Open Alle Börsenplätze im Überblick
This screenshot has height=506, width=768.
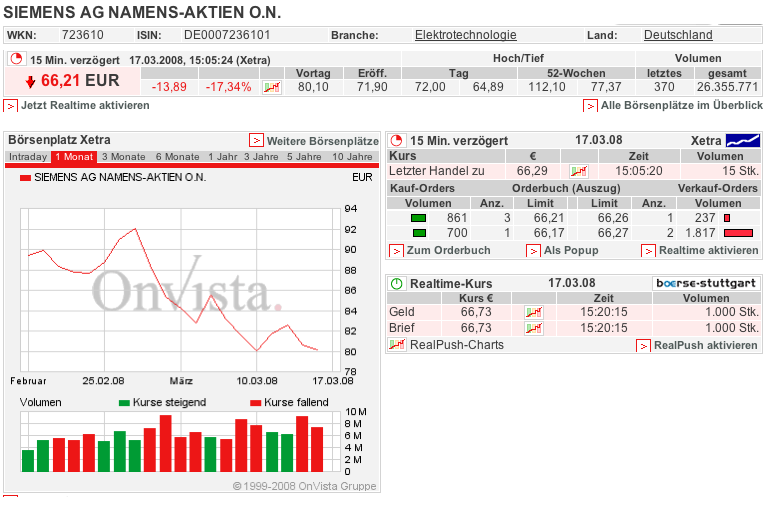tap(682, 105)
